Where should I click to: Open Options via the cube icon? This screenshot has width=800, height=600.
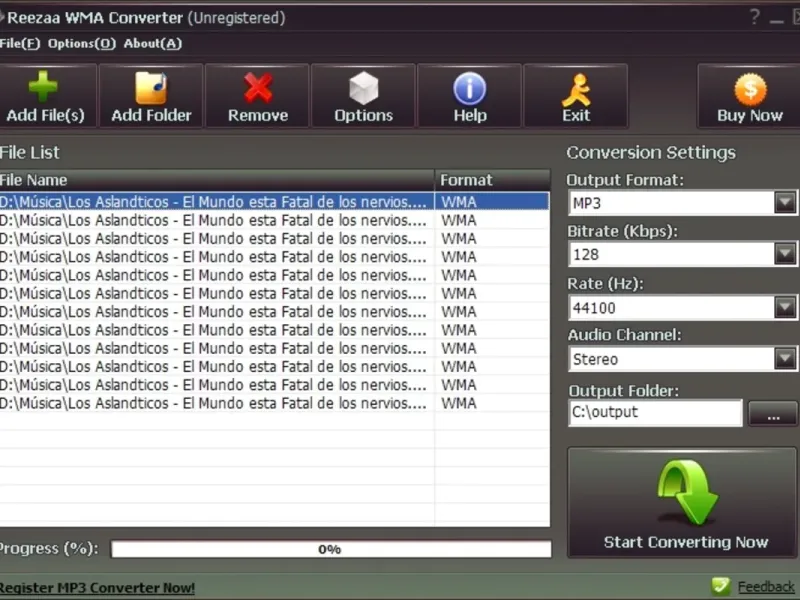363,88
